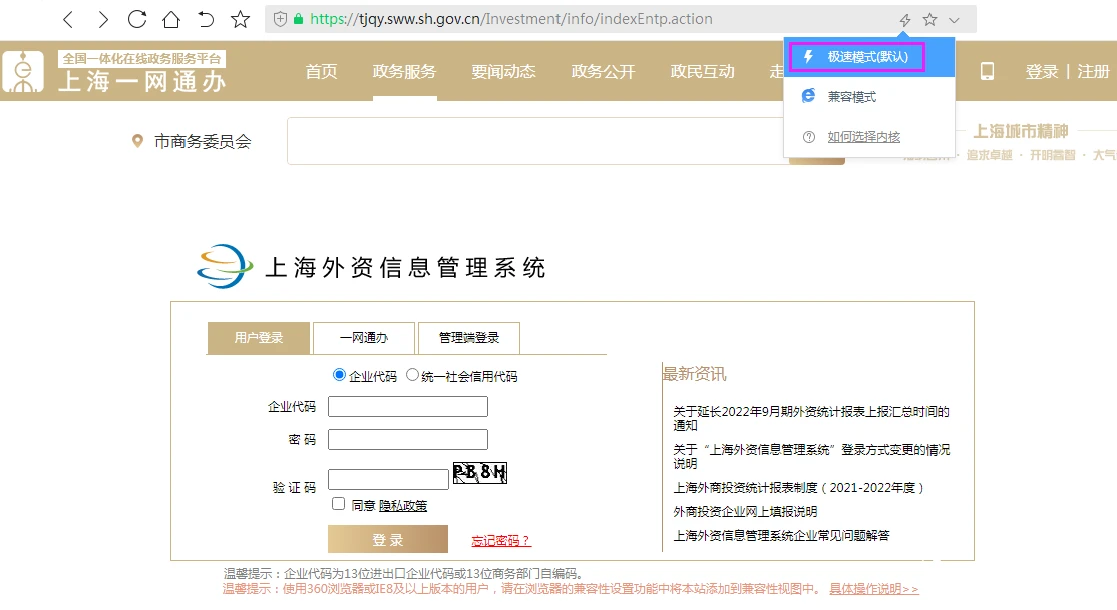Check the 同意 privacy policy checkbox
This screenshot has width=1117, height=610.
[339, 504]
